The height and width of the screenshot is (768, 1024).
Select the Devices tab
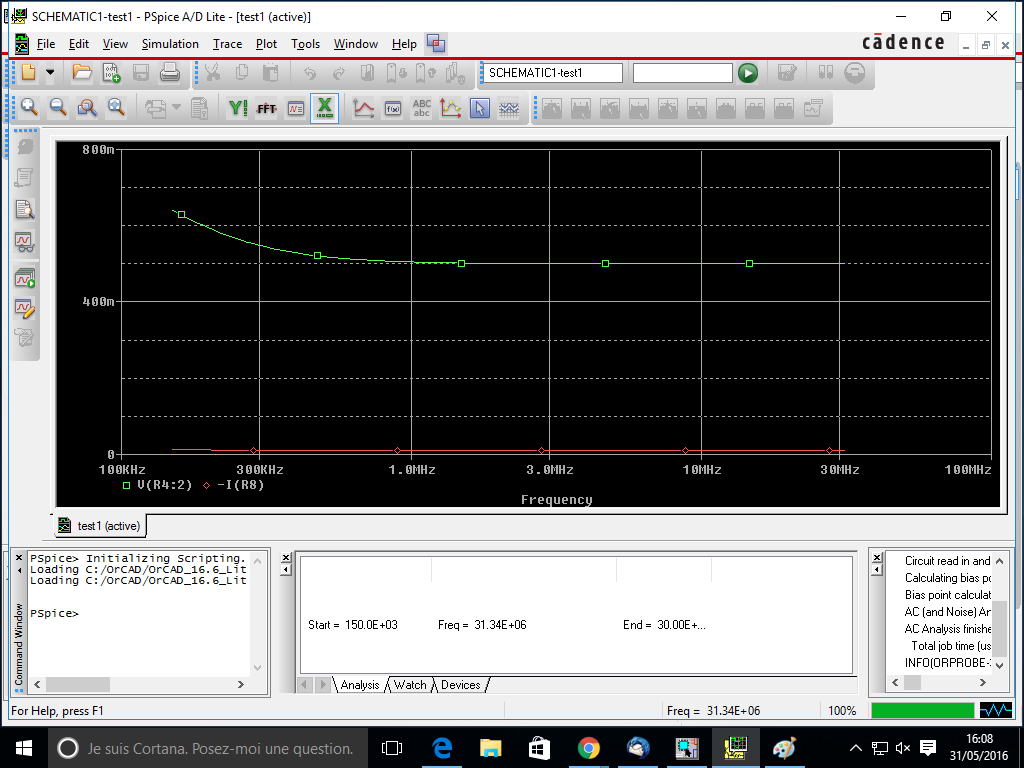[460, 685]
